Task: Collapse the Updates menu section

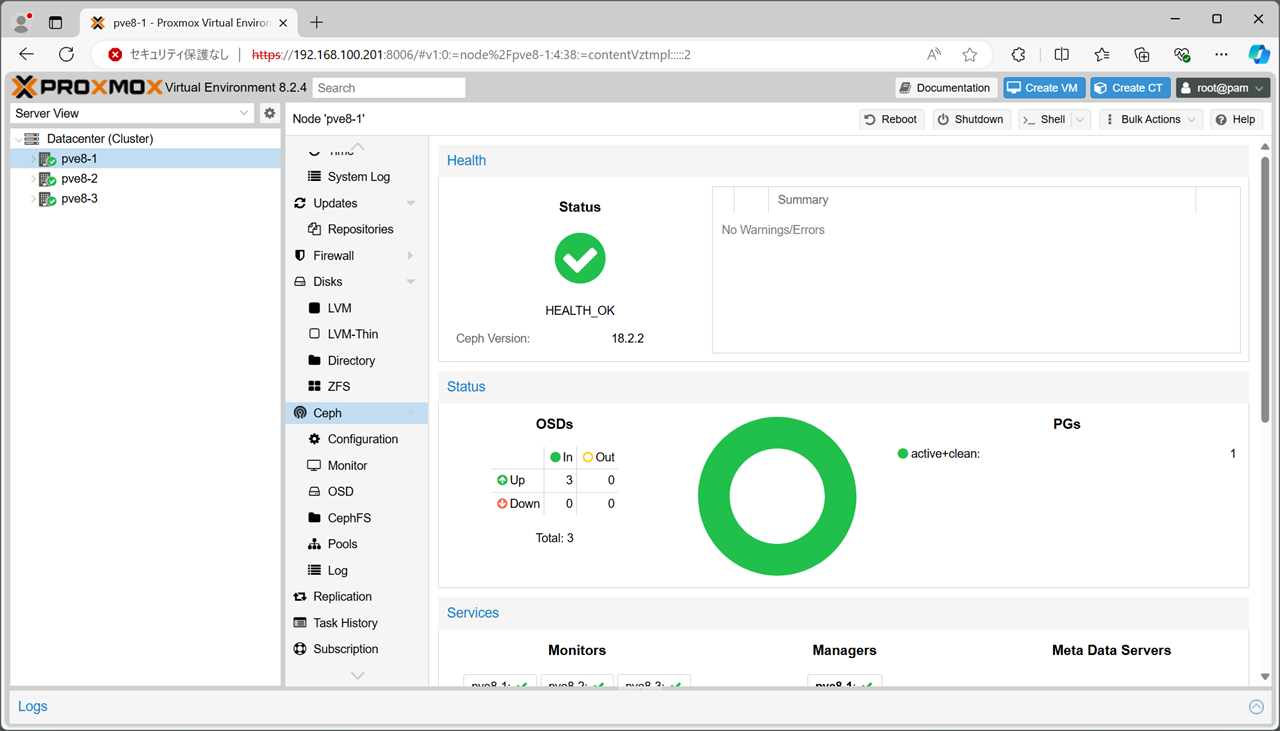Action: click(410, 203)
